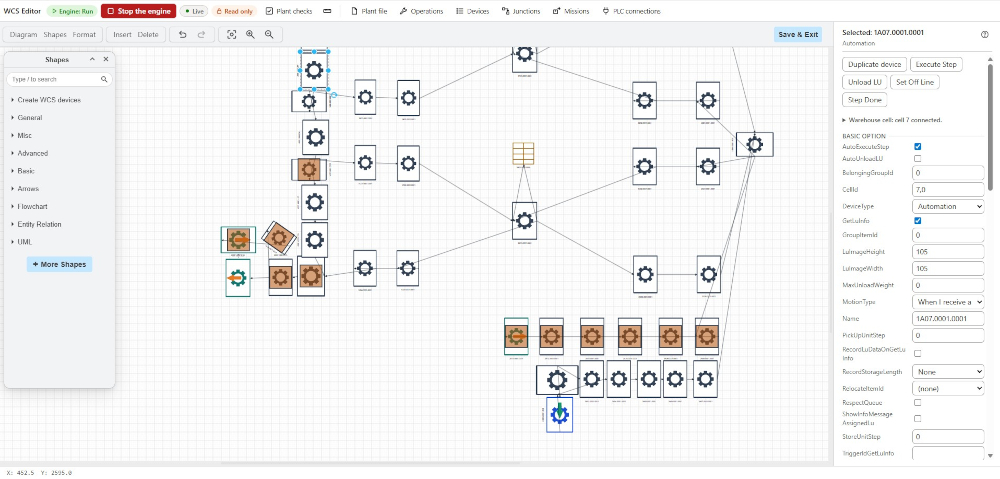The width and height of the screenshot is (1000, 479).
Task: Toggle the Live mode indicator
Action: pos(194,11)
